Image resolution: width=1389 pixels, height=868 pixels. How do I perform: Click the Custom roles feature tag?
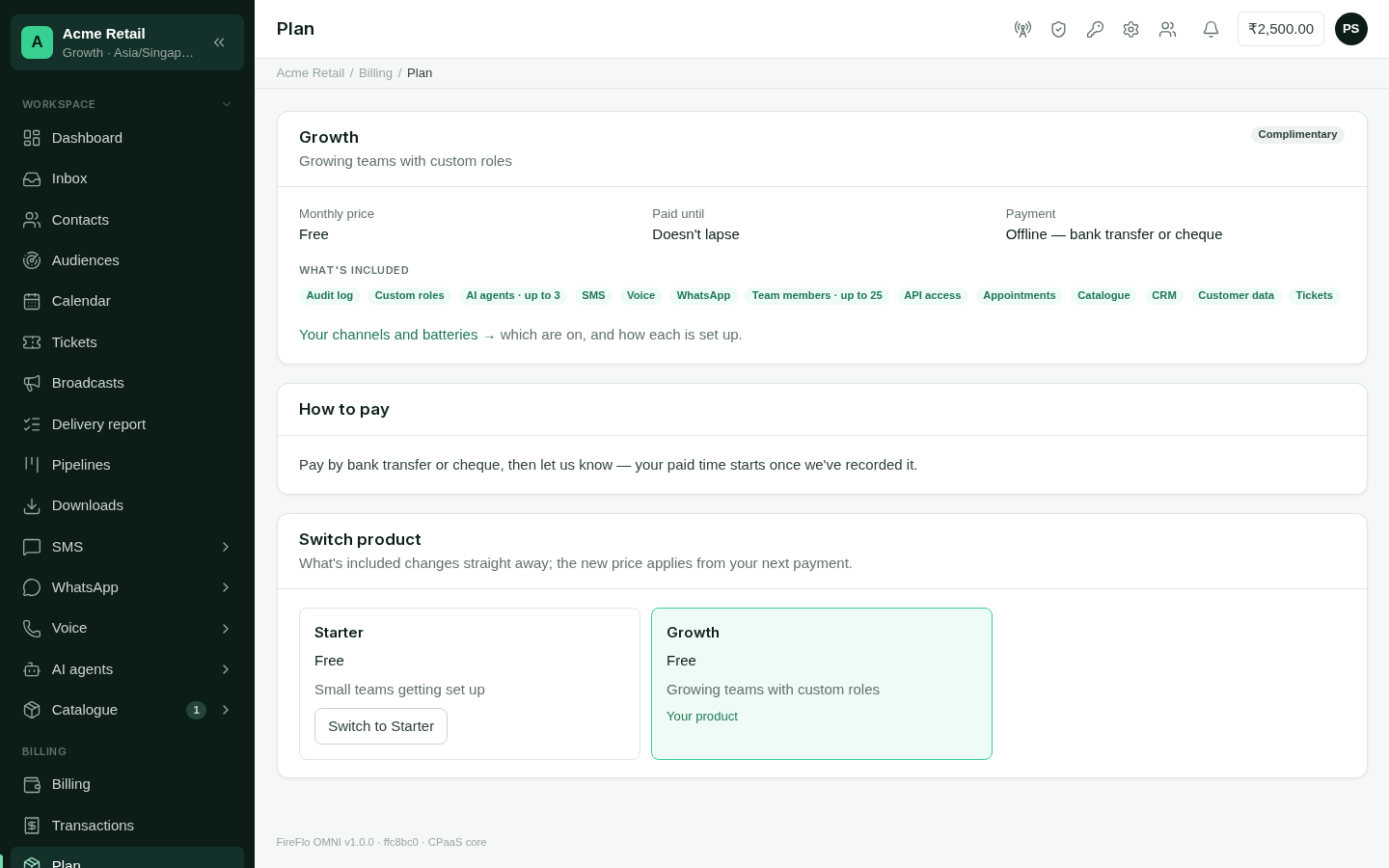[410, 296]
